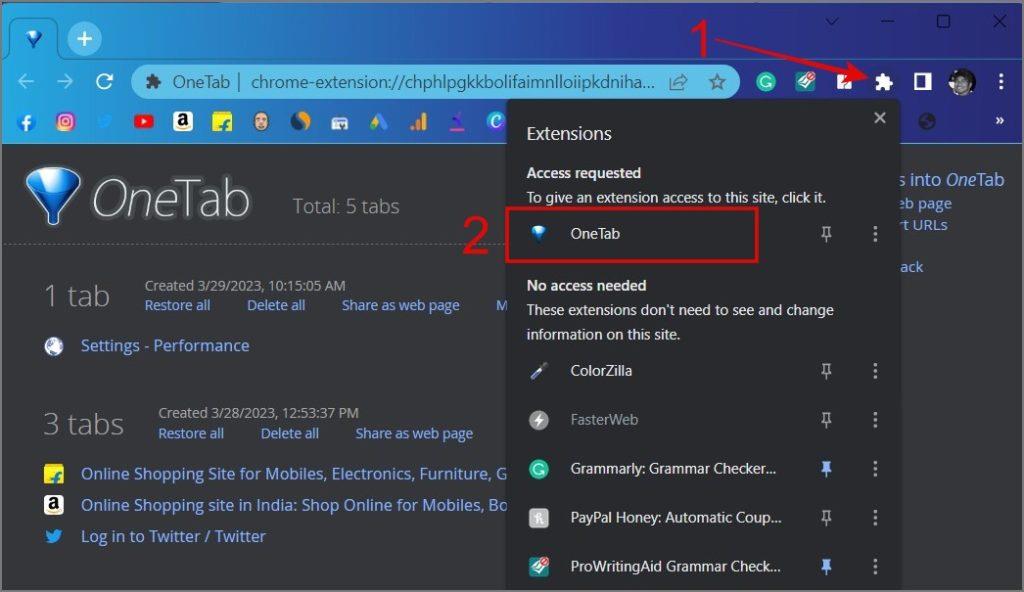Click the OneTab funnel logo on page
The image size is (1024, 592).
coord(53,195)
